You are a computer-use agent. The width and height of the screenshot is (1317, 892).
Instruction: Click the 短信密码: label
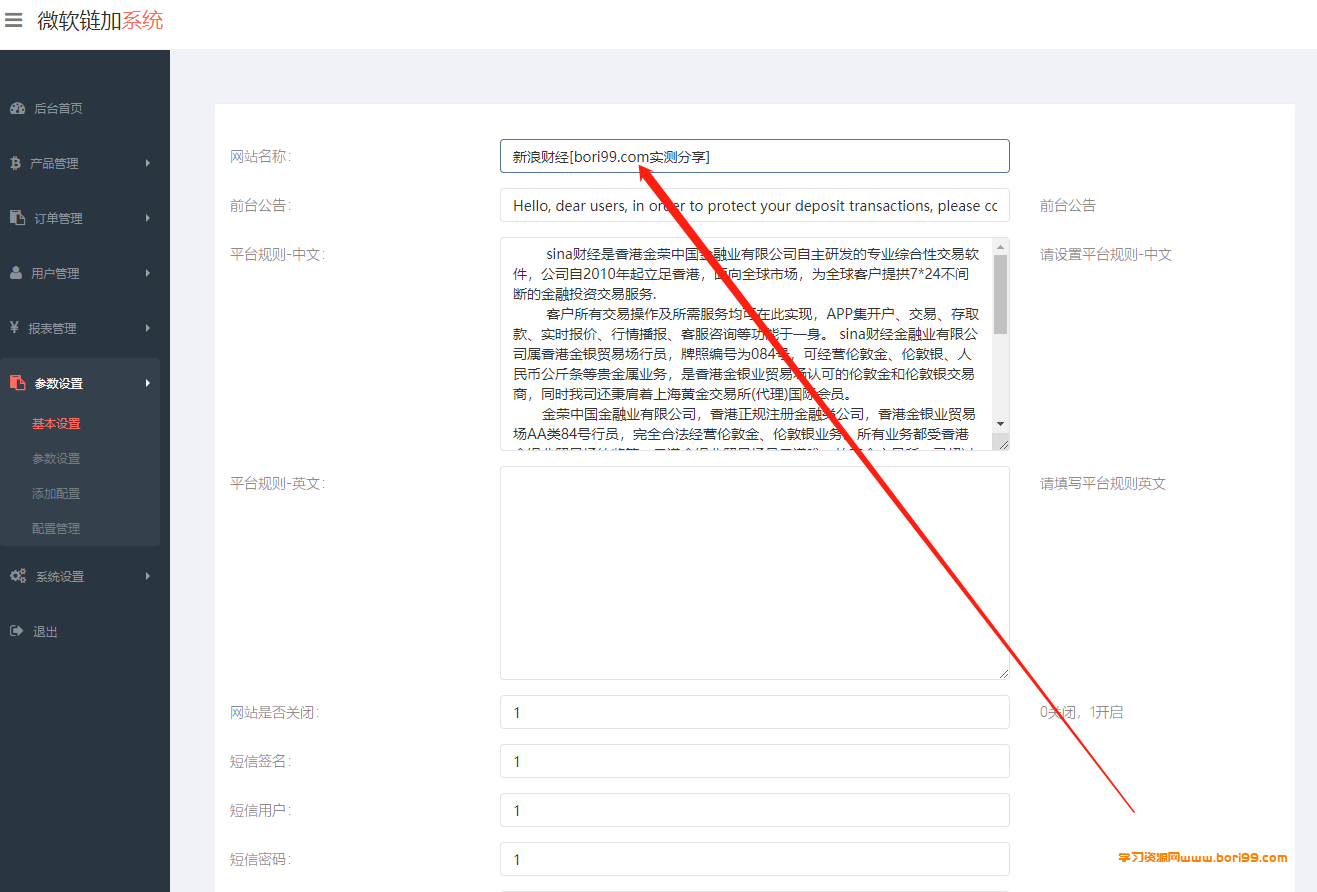[x=260, y=859]
